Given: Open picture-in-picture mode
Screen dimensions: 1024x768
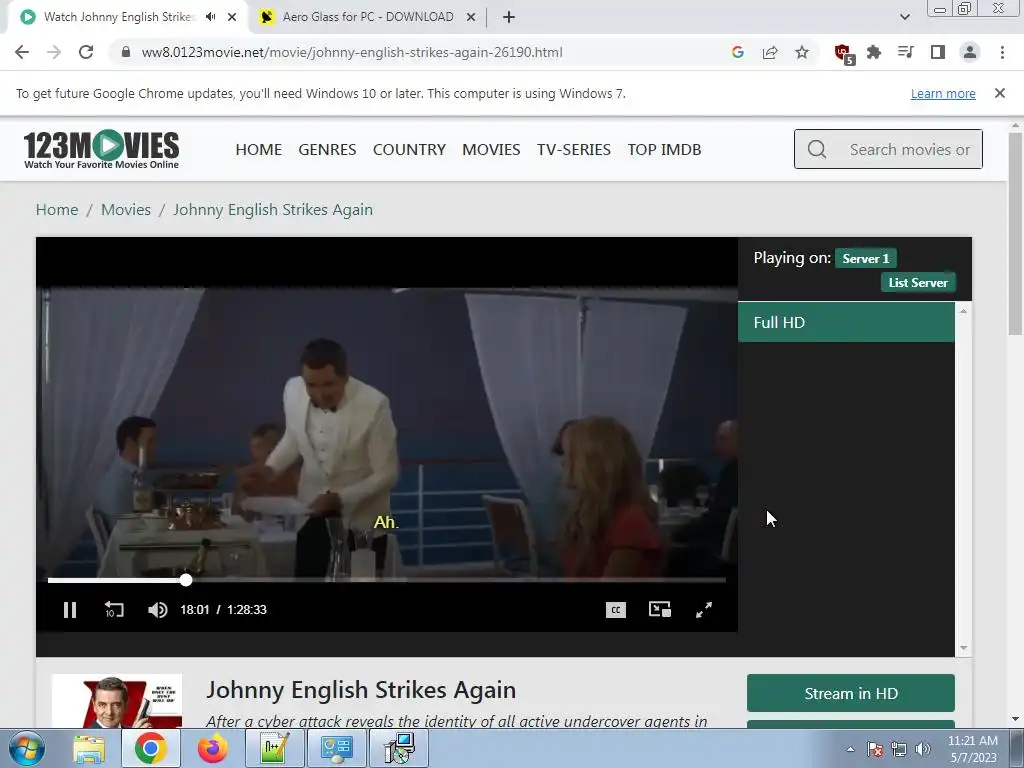Looking at the screenshot, I should click(660, 610).
